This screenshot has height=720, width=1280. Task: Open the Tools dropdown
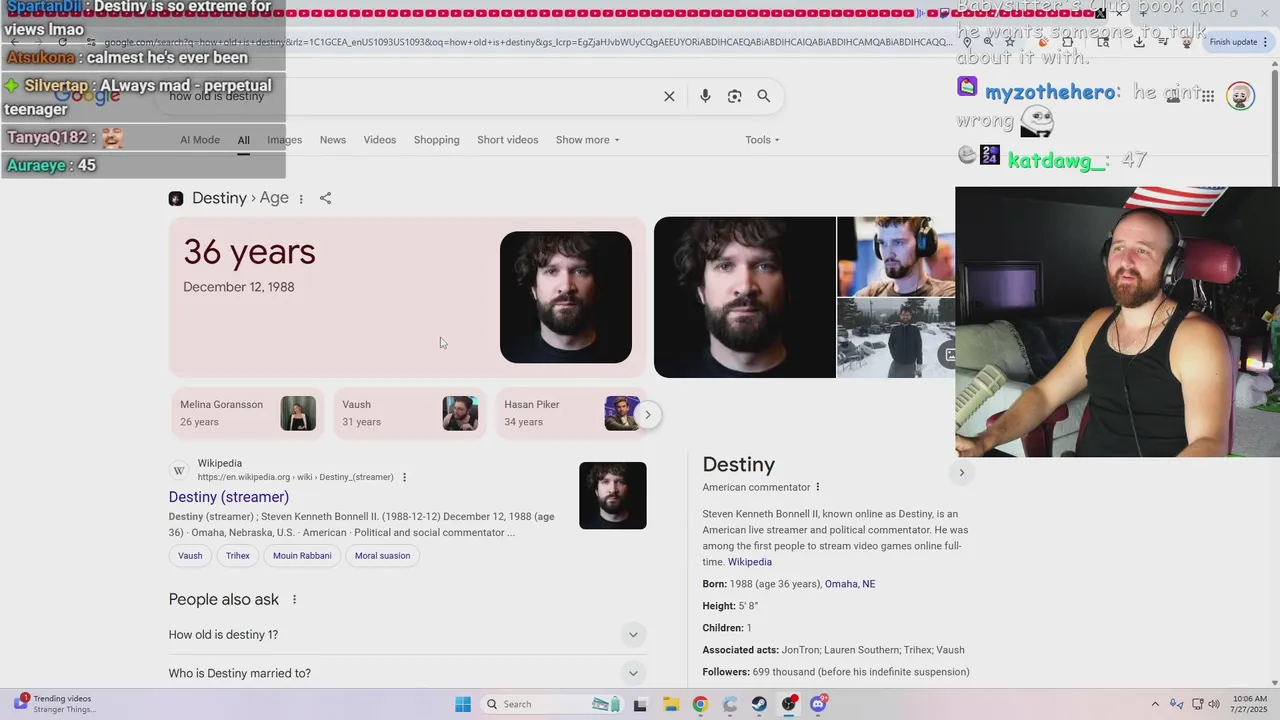[x=762, y=140]
